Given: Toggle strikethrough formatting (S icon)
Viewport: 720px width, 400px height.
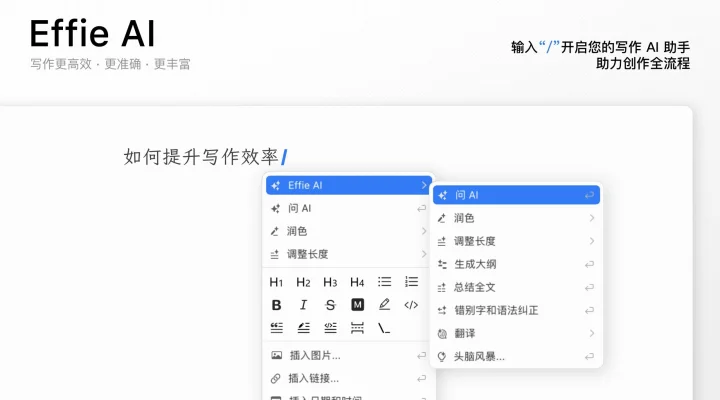Looking at the screenshot, I should (330, 305).
